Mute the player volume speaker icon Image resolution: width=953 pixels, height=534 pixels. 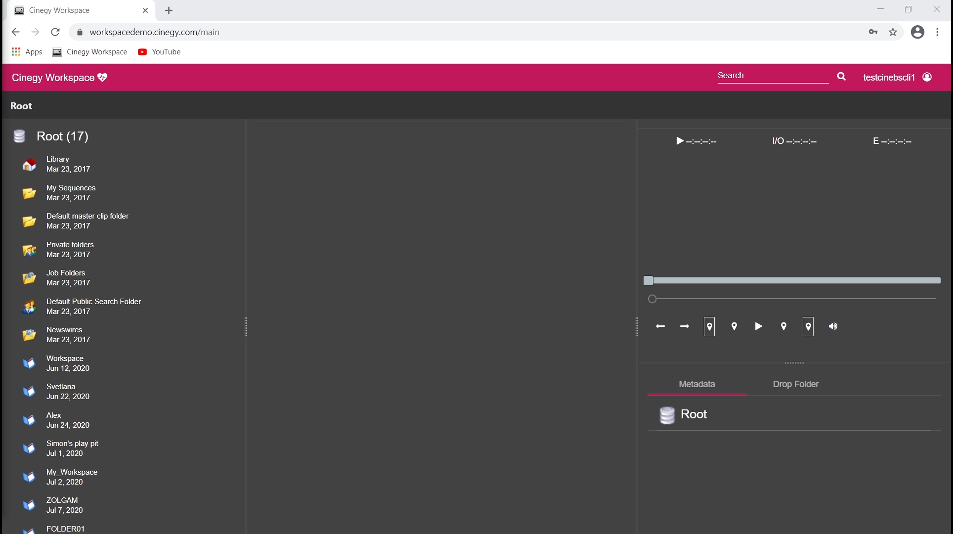(833, 326)
